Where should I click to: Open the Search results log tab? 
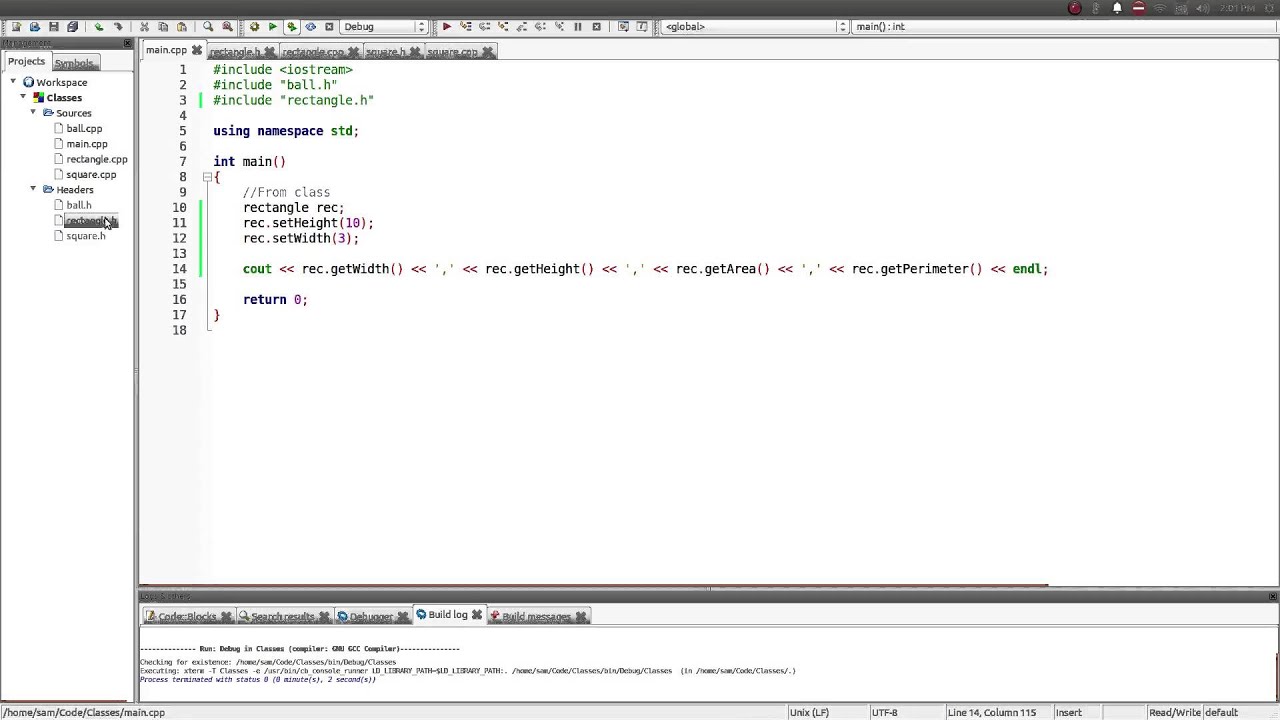283,617
